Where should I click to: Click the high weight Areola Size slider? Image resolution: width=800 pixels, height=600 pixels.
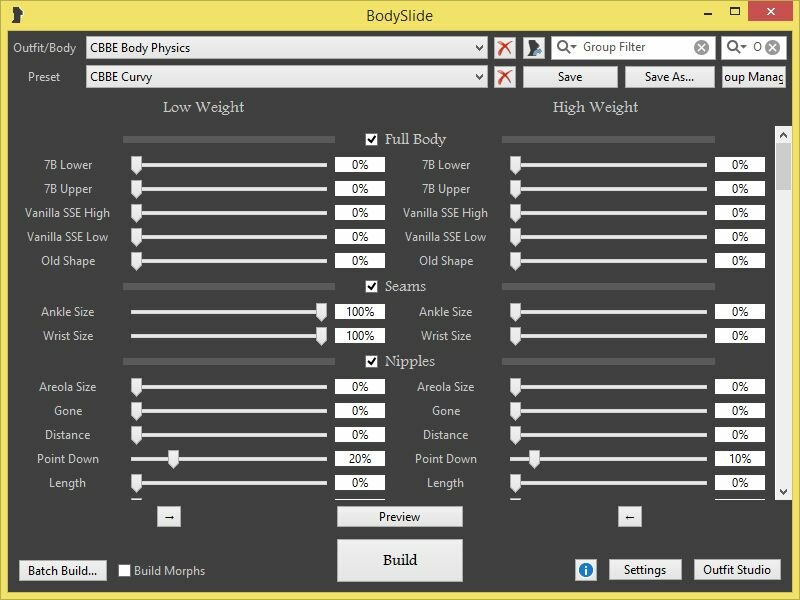click(x=608, y=387)
